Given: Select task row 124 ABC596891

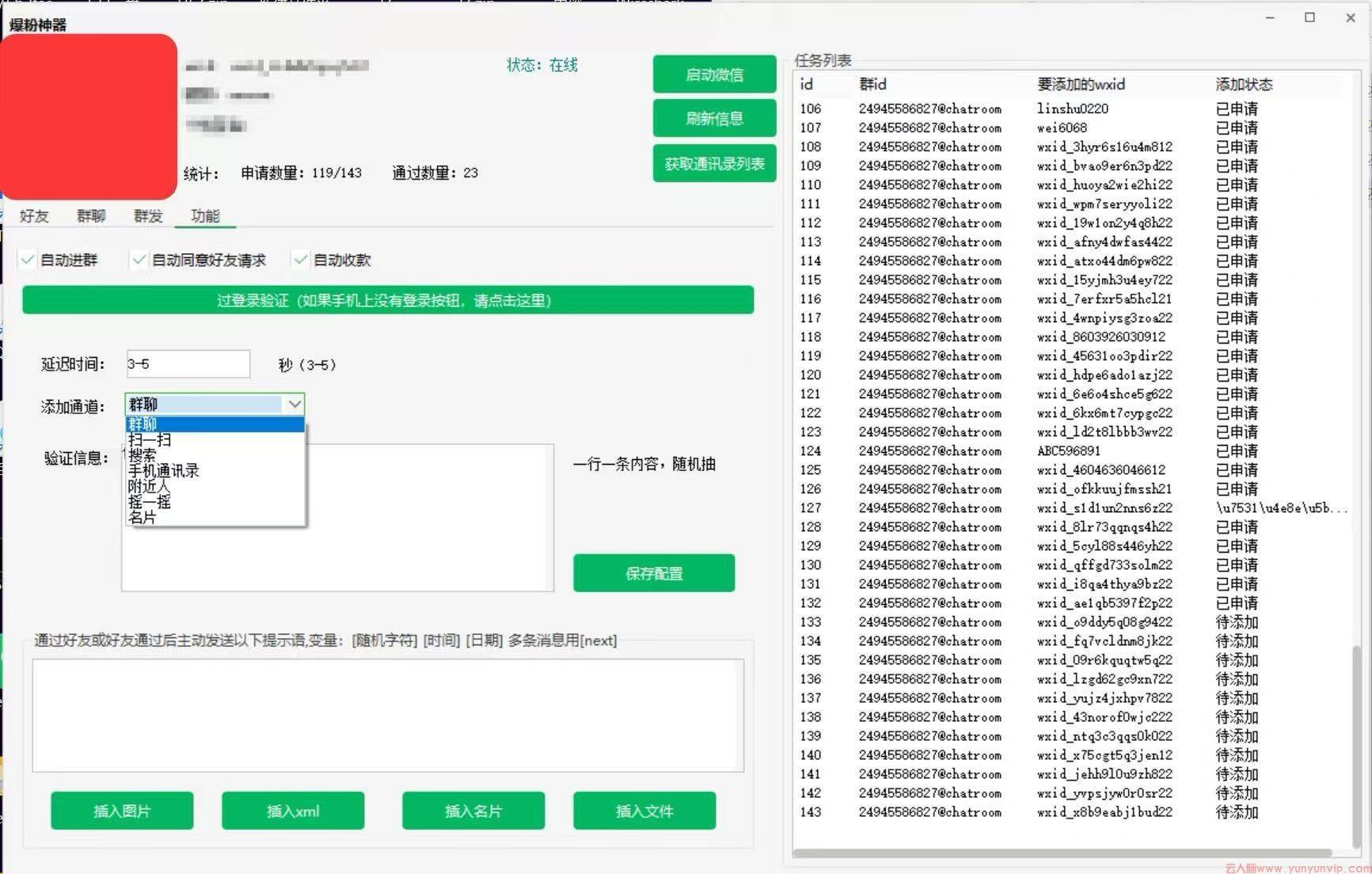Looking at the screenshot, I should coord(1073,450).
